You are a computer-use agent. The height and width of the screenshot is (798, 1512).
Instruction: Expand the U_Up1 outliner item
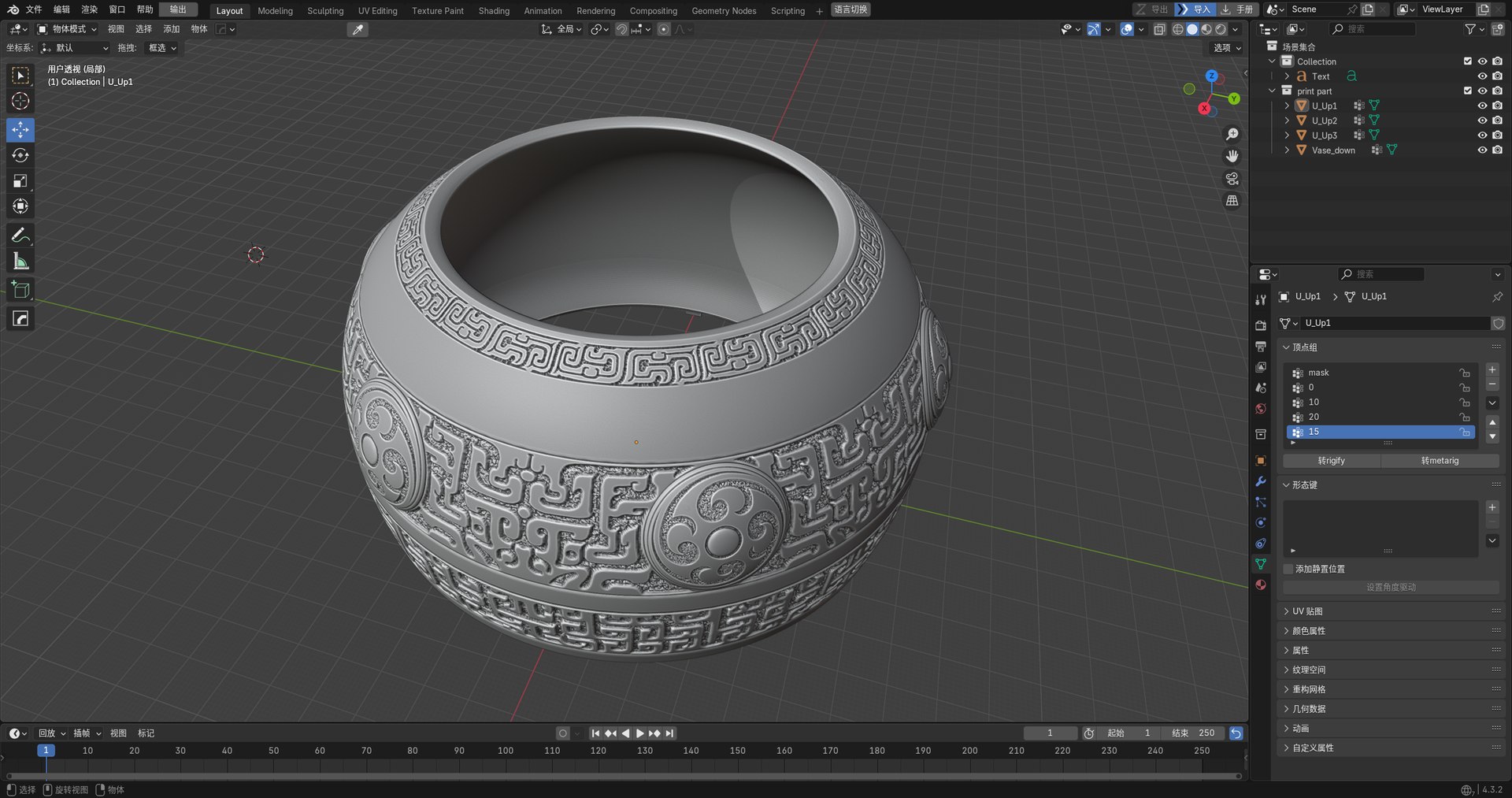(x=1287, y=106)
